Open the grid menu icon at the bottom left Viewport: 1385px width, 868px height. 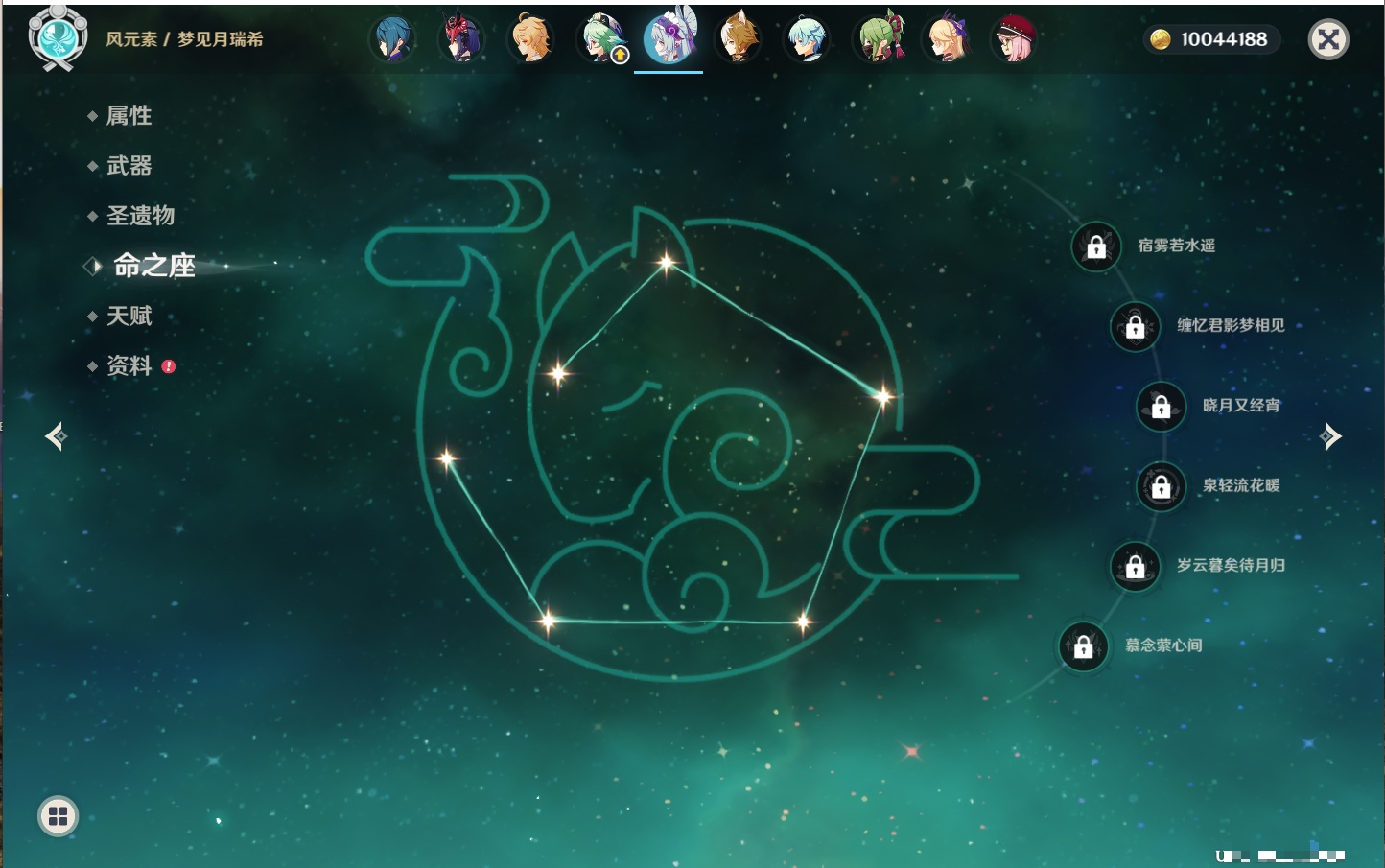[x=58, y=816]
